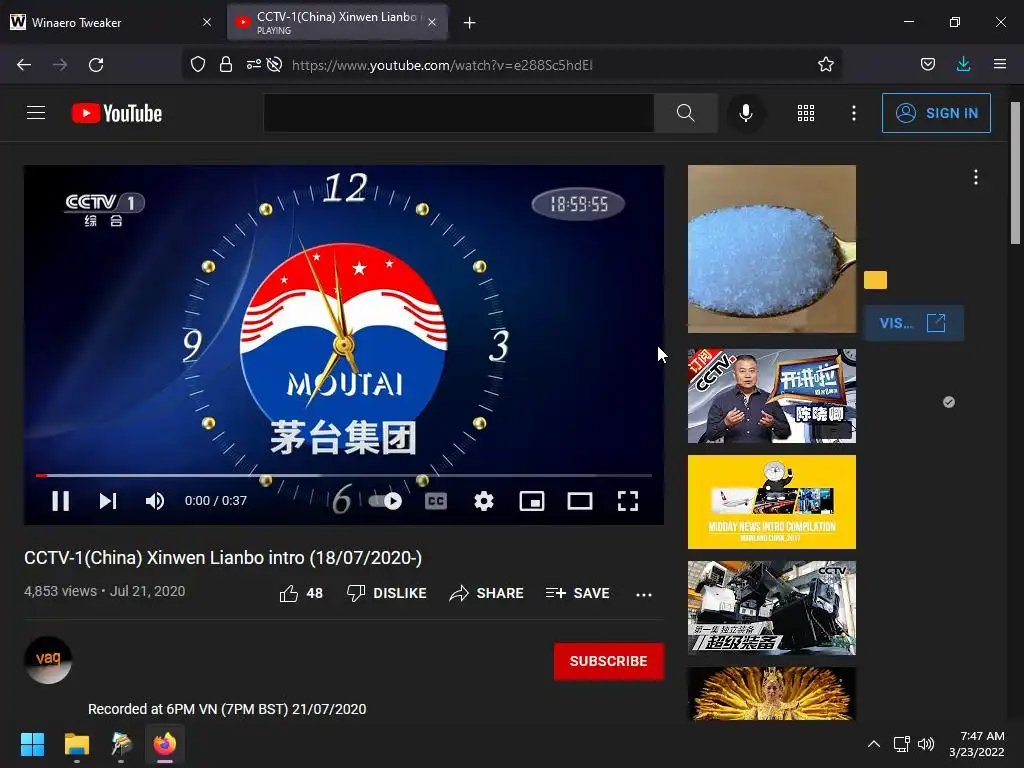
Task: Click the Firefox taskbar icon
Action: [x=165, y=744]
